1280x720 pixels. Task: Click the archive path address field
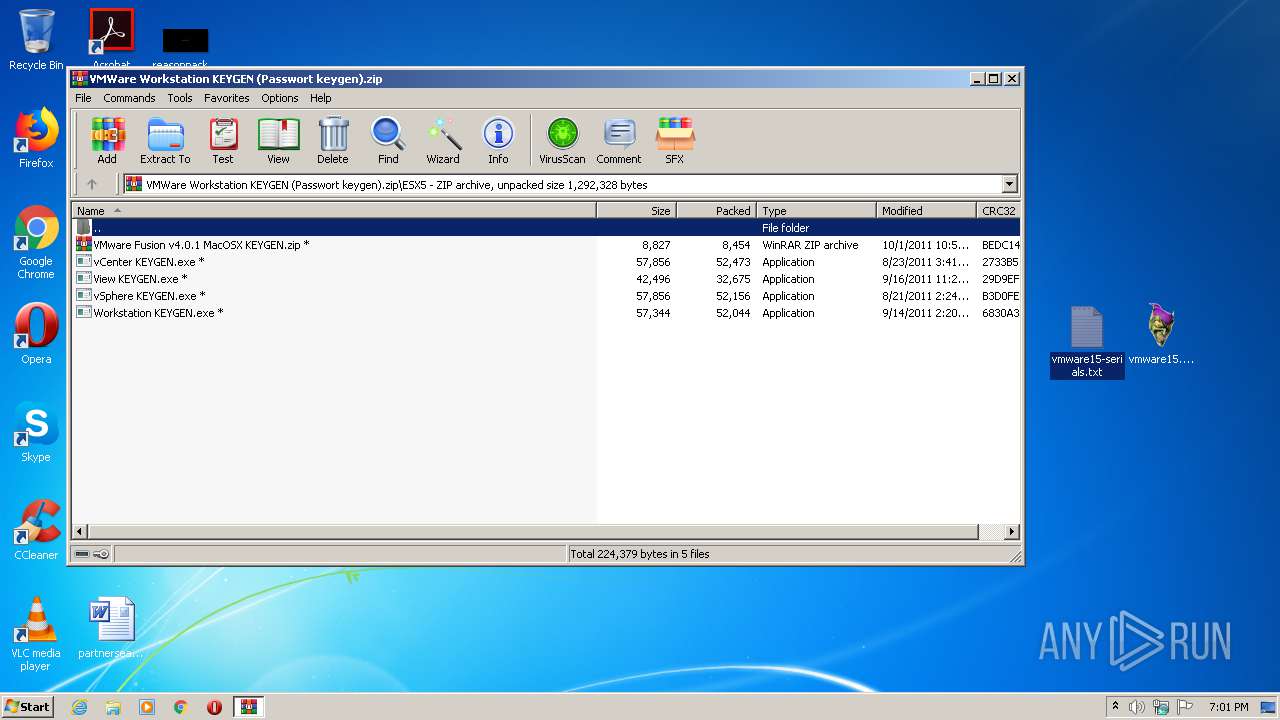click(x=570, y=184)
